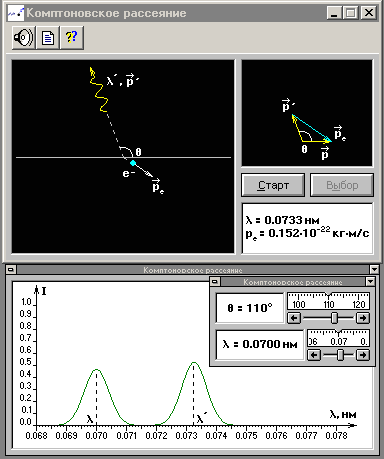Open system menu of the controls panel
The height and width of the screenshot is (459, 384).
[215, 282]
